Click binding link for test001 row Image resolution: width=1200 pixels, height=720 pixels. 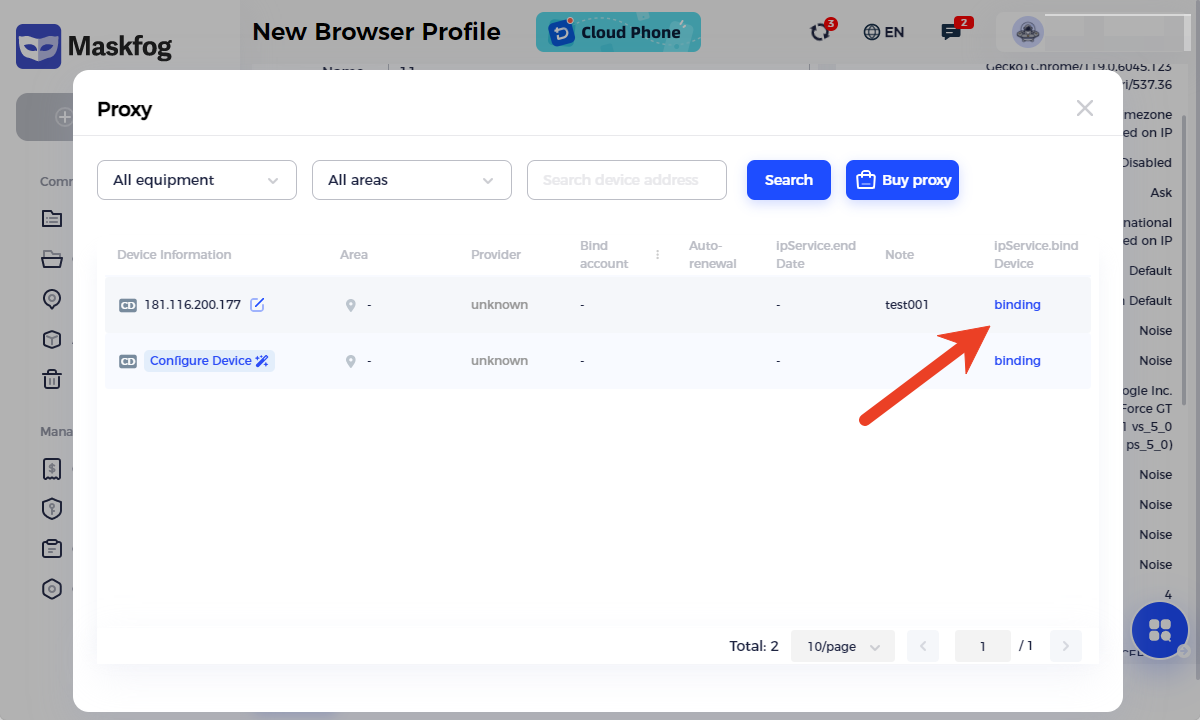[x=1017, y=305]
